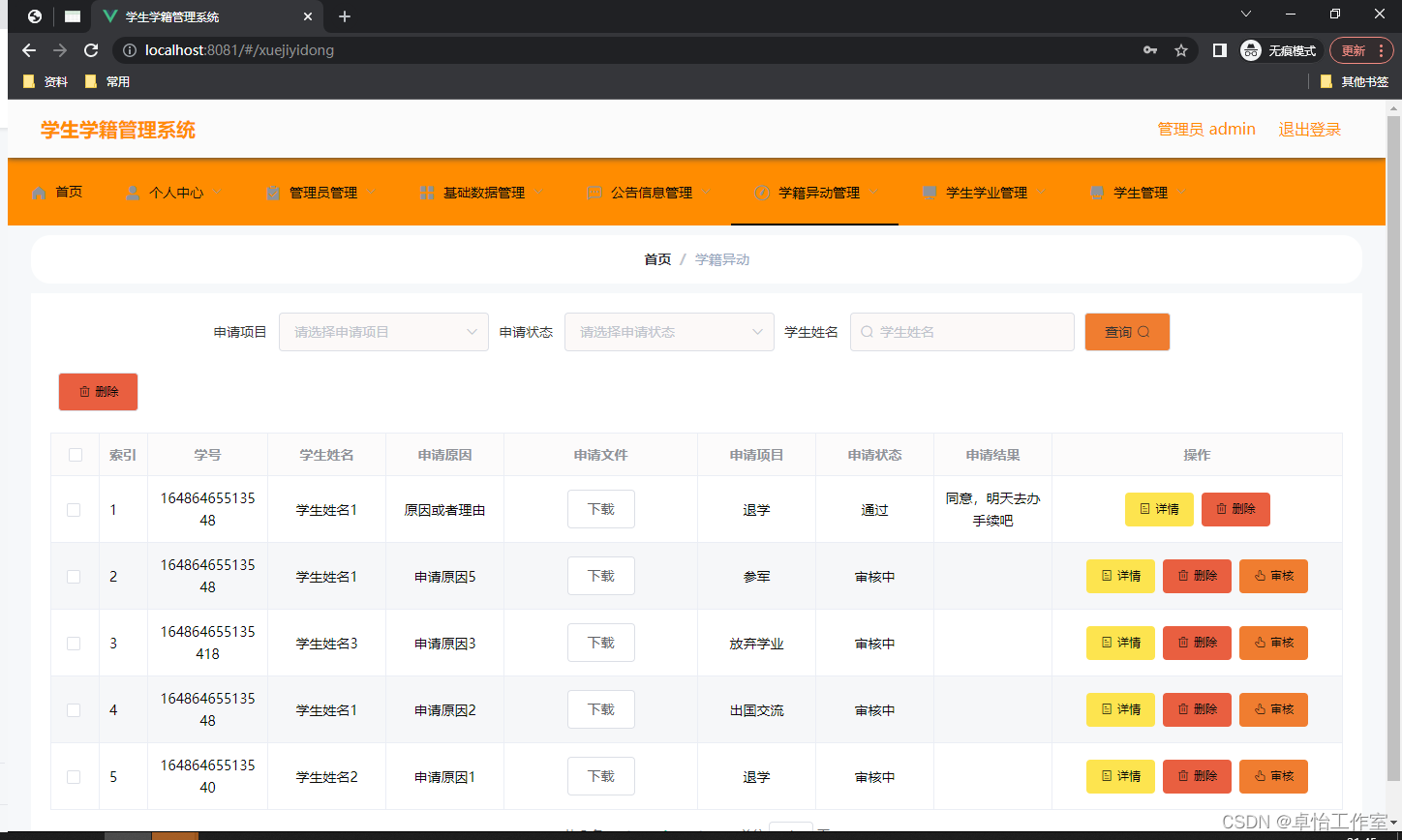Screen dimensions: 1402x840
Task: Tick the checkbox for row 3
Action: (x=74, y=644)
